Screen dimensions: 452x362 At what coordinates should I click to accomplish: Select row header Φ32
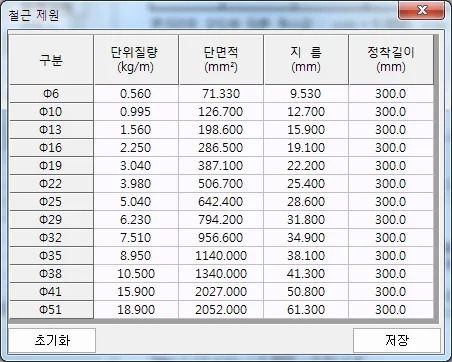coord(51,238)
